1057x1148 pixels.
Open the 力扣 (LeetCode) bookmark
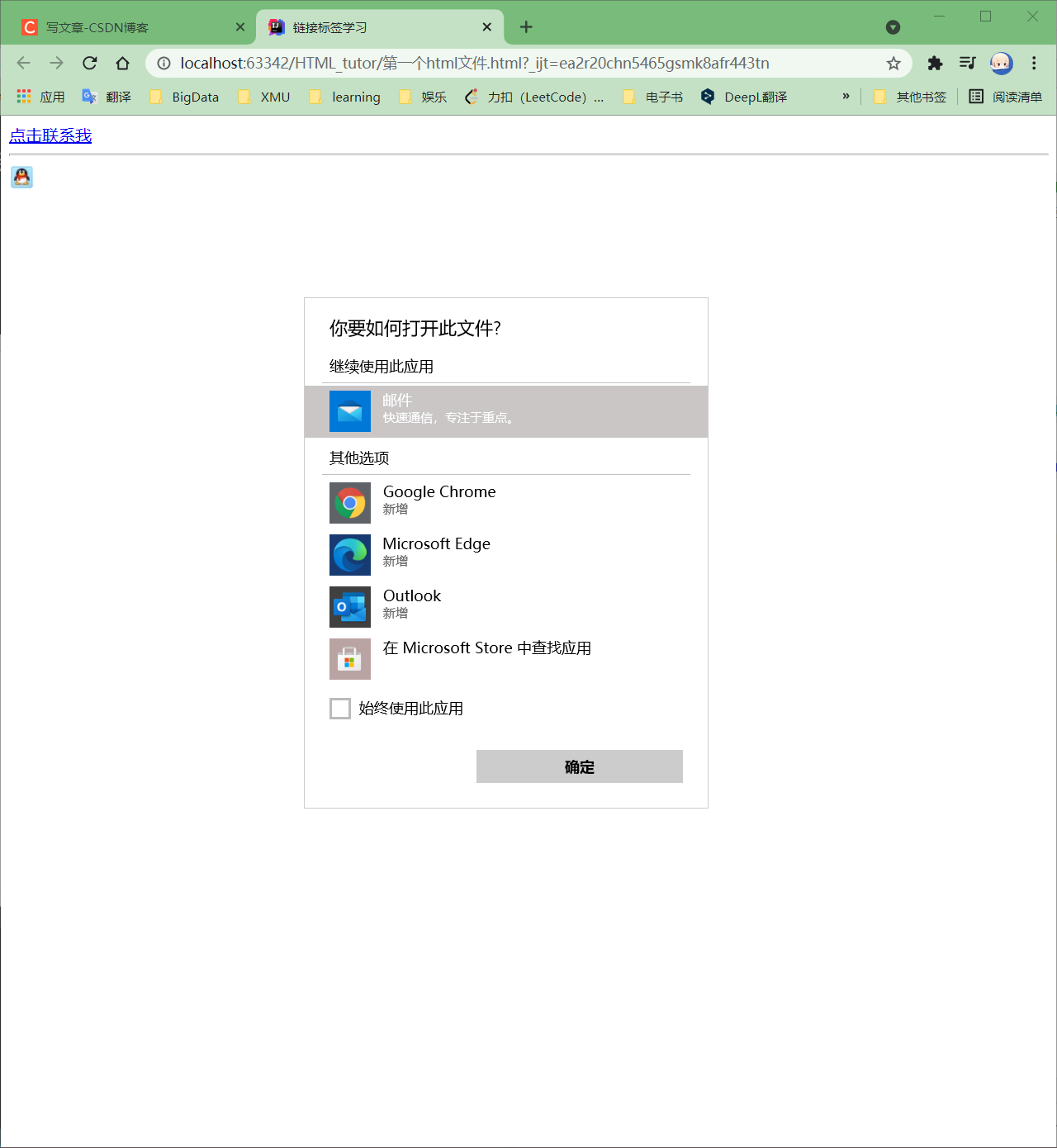point(534,97)
